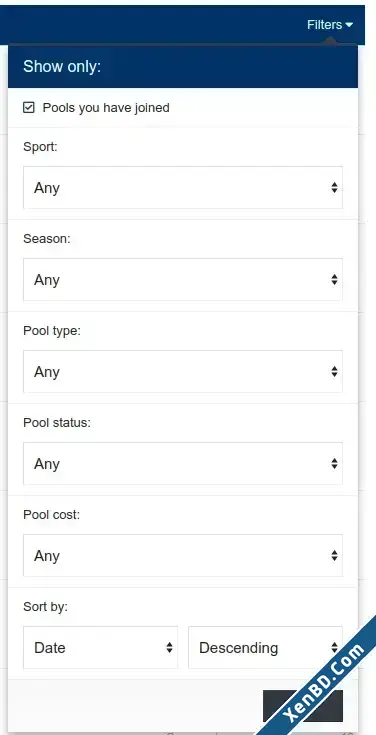Click the 'Pools you have joined' label text

(106, 108)
